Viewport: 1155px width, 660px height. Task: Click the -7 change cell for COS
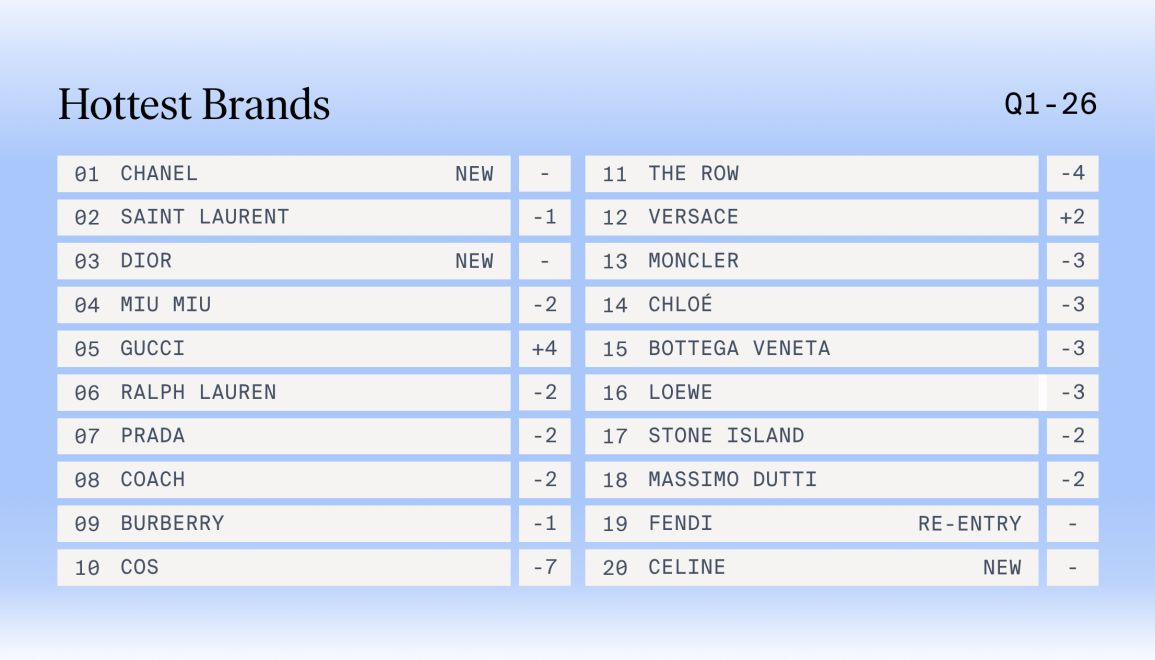(544, 568)
